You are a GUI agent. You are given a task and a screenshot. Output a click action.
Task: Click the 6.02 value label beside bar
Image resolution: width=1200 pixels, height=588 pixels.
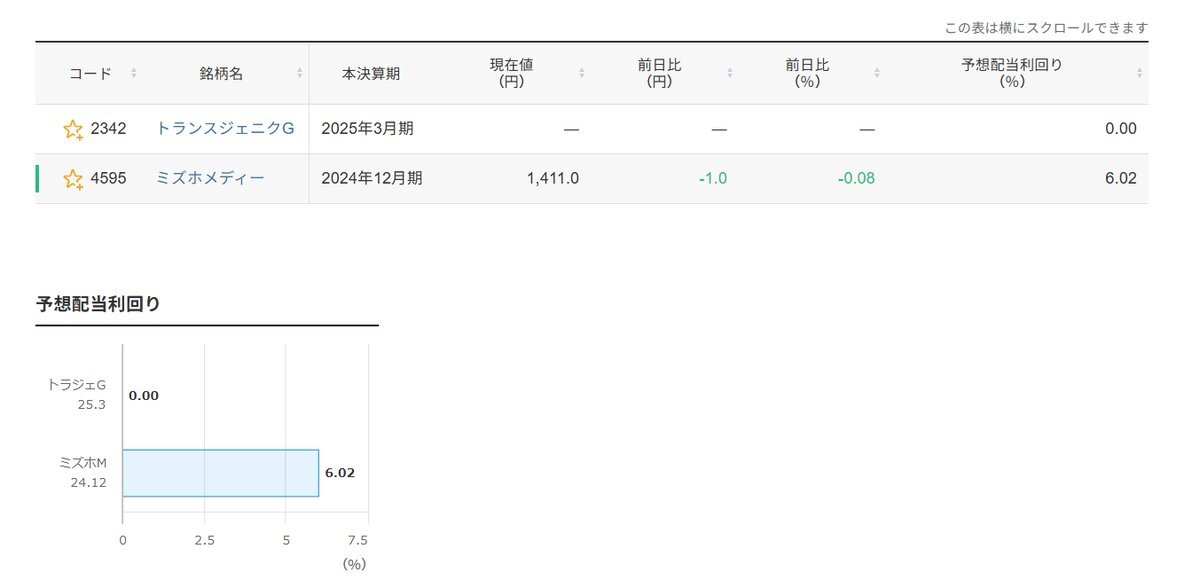point(340,473)
